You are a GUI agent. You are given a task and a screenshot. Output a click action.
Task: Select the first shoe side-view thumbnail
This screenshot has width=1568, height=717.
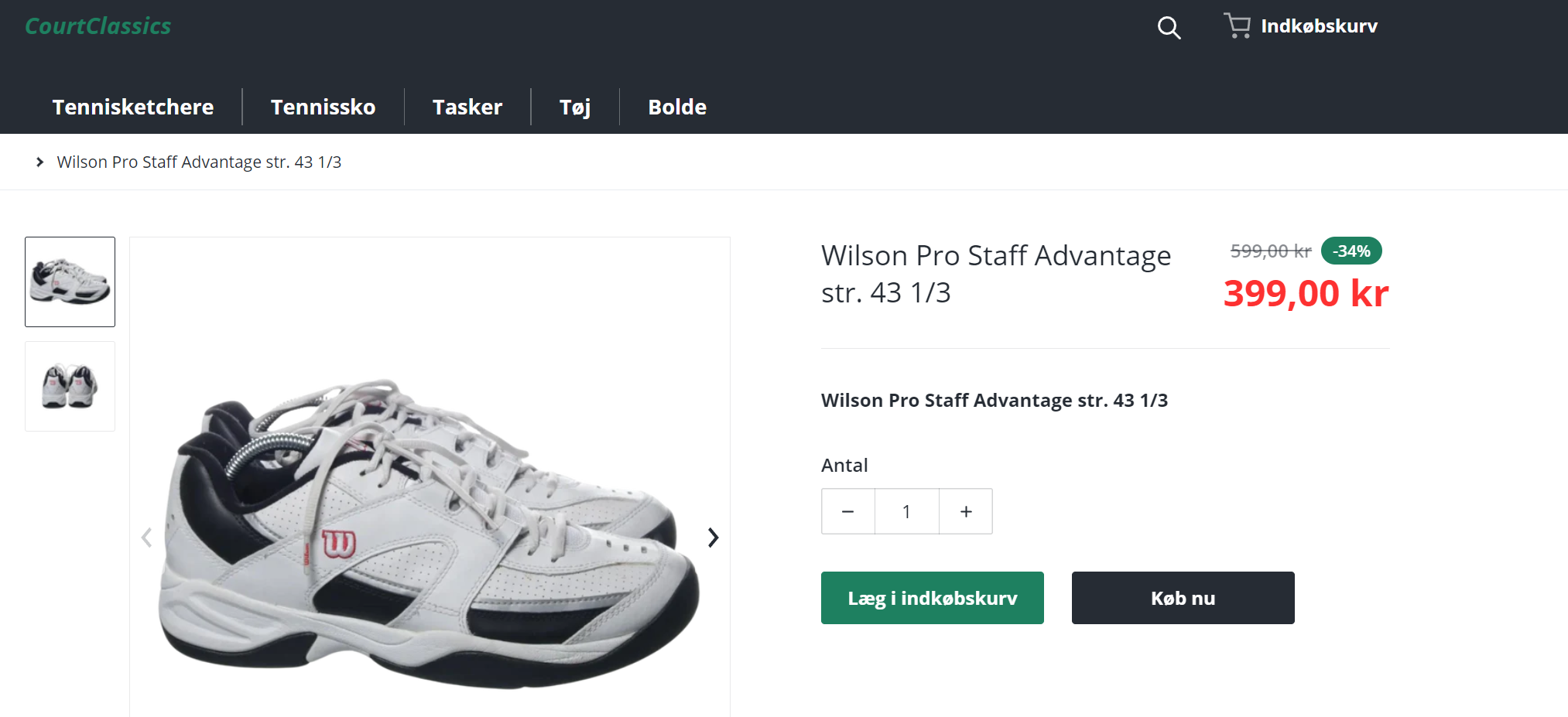point(70,282)
